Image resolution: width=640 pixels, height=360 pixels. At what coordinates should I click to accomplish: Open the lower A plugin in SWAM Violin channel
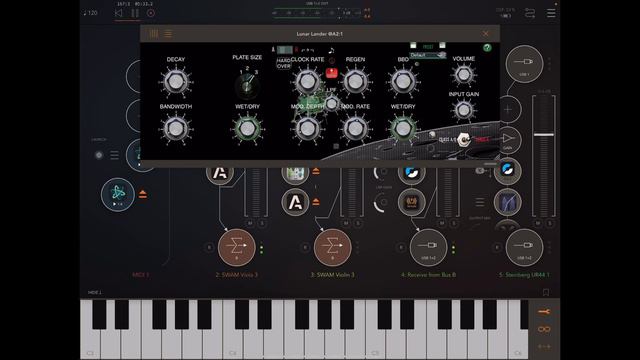(295, 202)
